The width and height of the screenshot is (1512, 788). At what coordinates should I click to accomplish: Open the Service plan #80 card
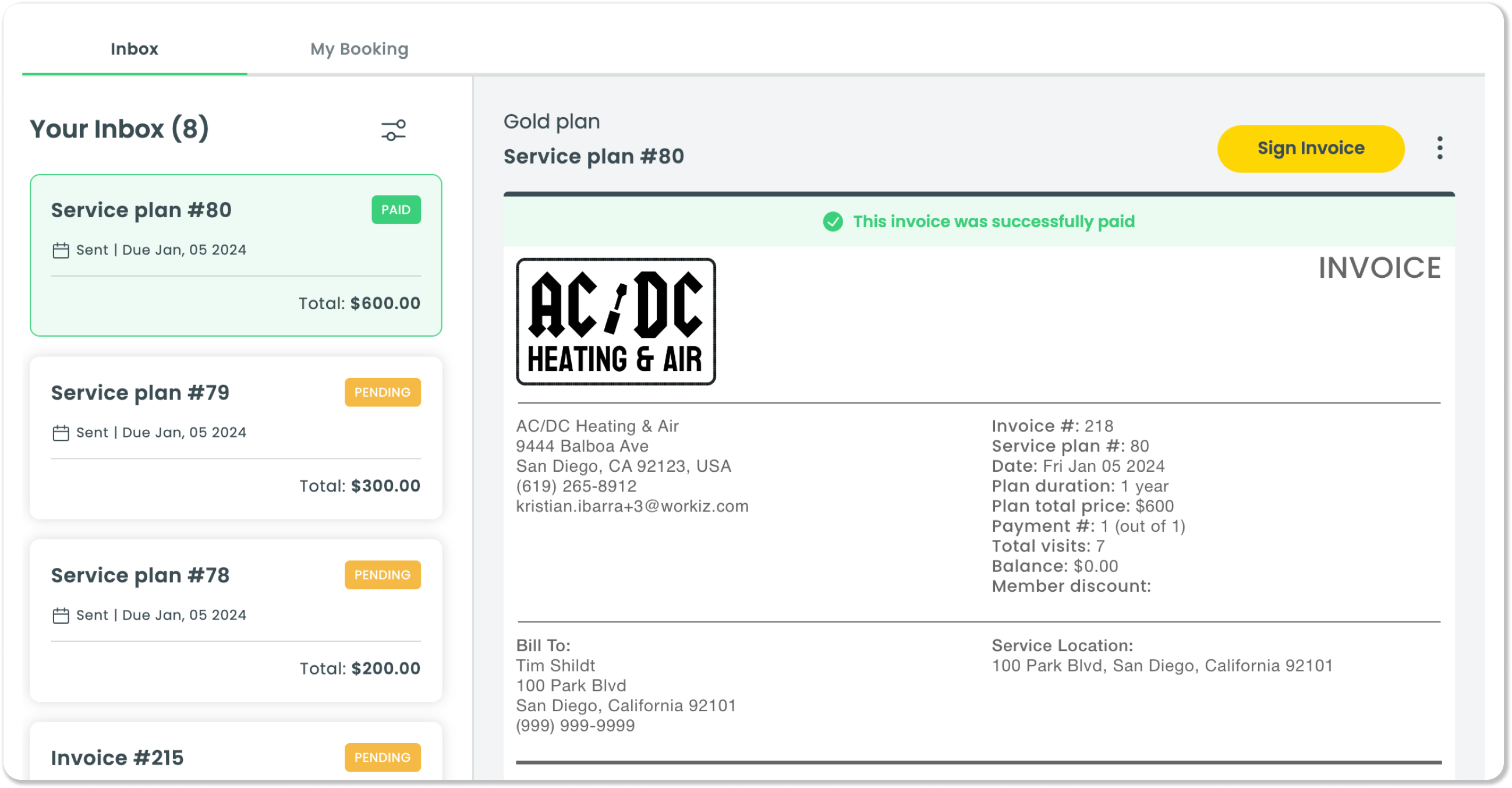click(x=236, y=256)
